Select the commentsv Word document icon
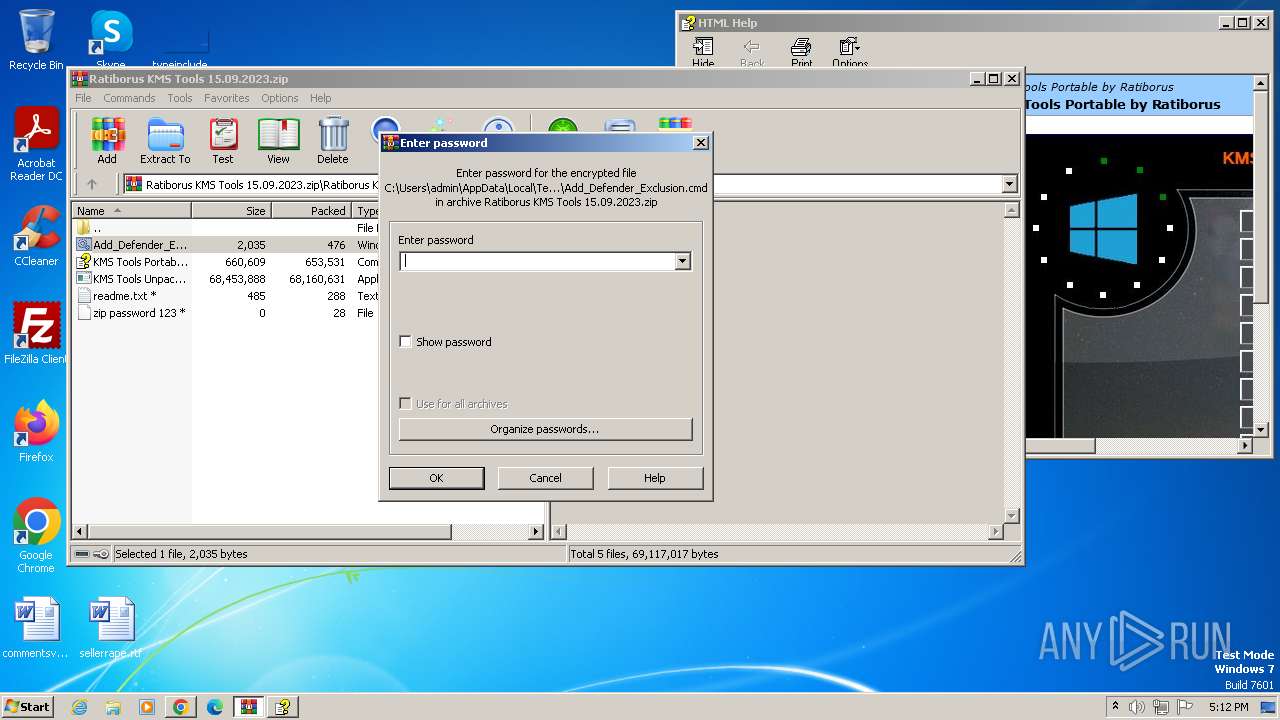This screenshot has height=720, width=1280. (x=36, y=628)
